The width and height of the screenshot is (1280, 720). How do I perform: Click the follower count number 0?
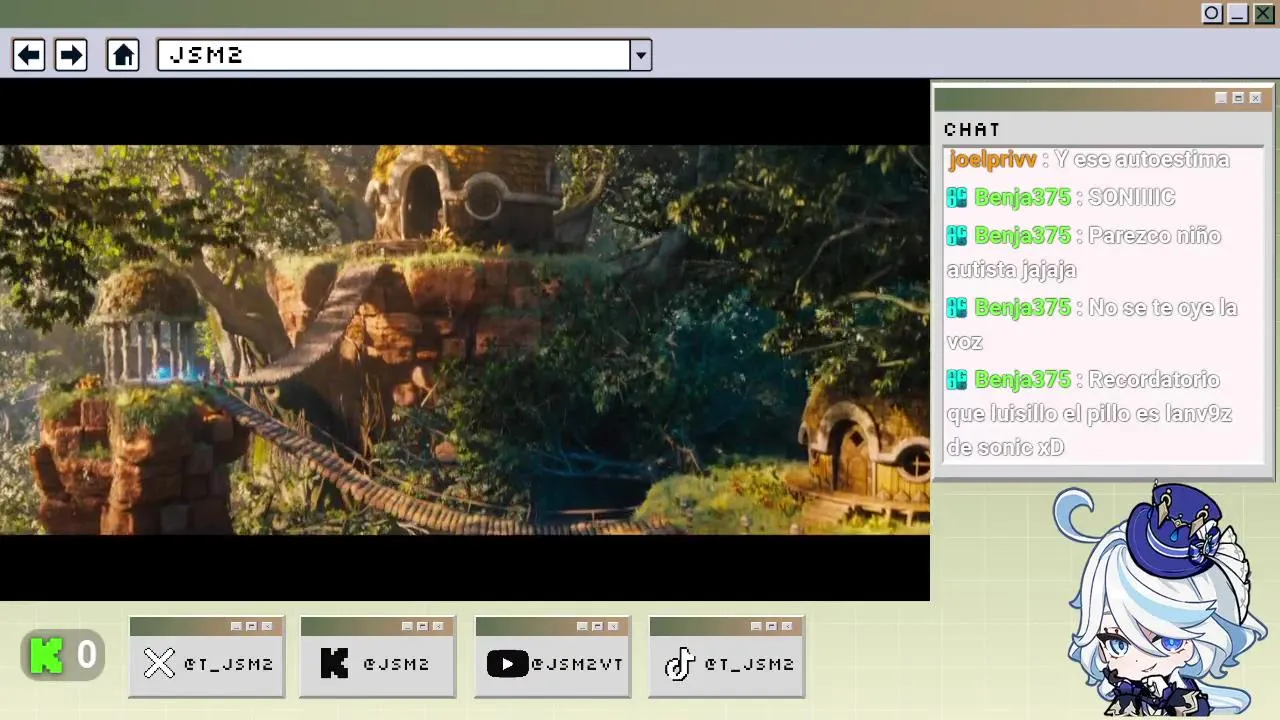coord(86,656)
